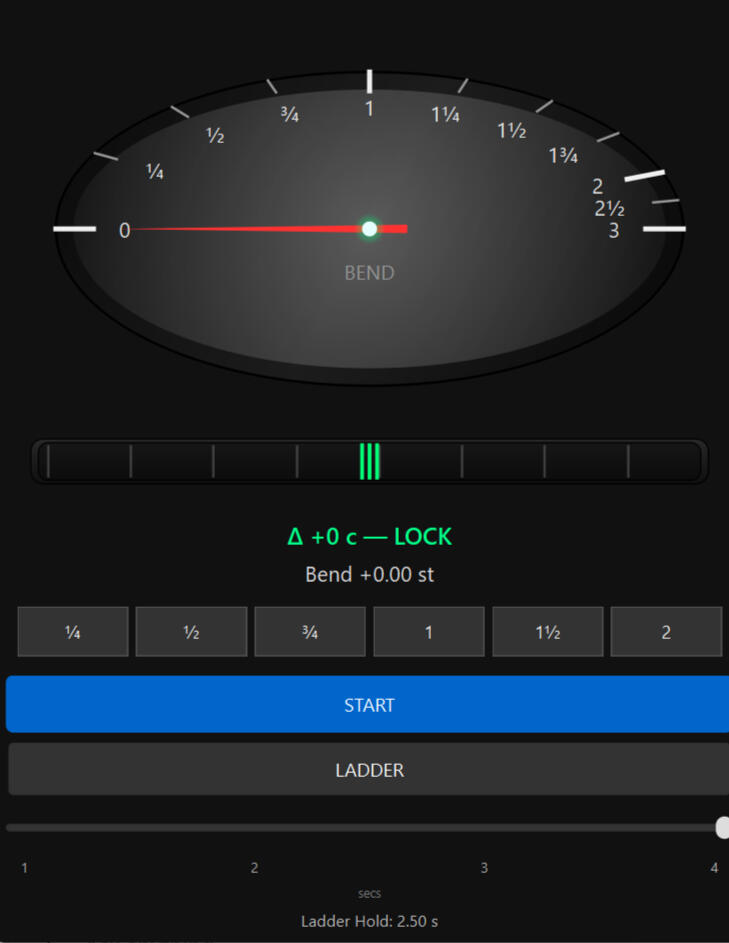The height and width of the screenshot is (943, 729).
Task: Click the ¼ bend preset button
Action: coord(73,632)
